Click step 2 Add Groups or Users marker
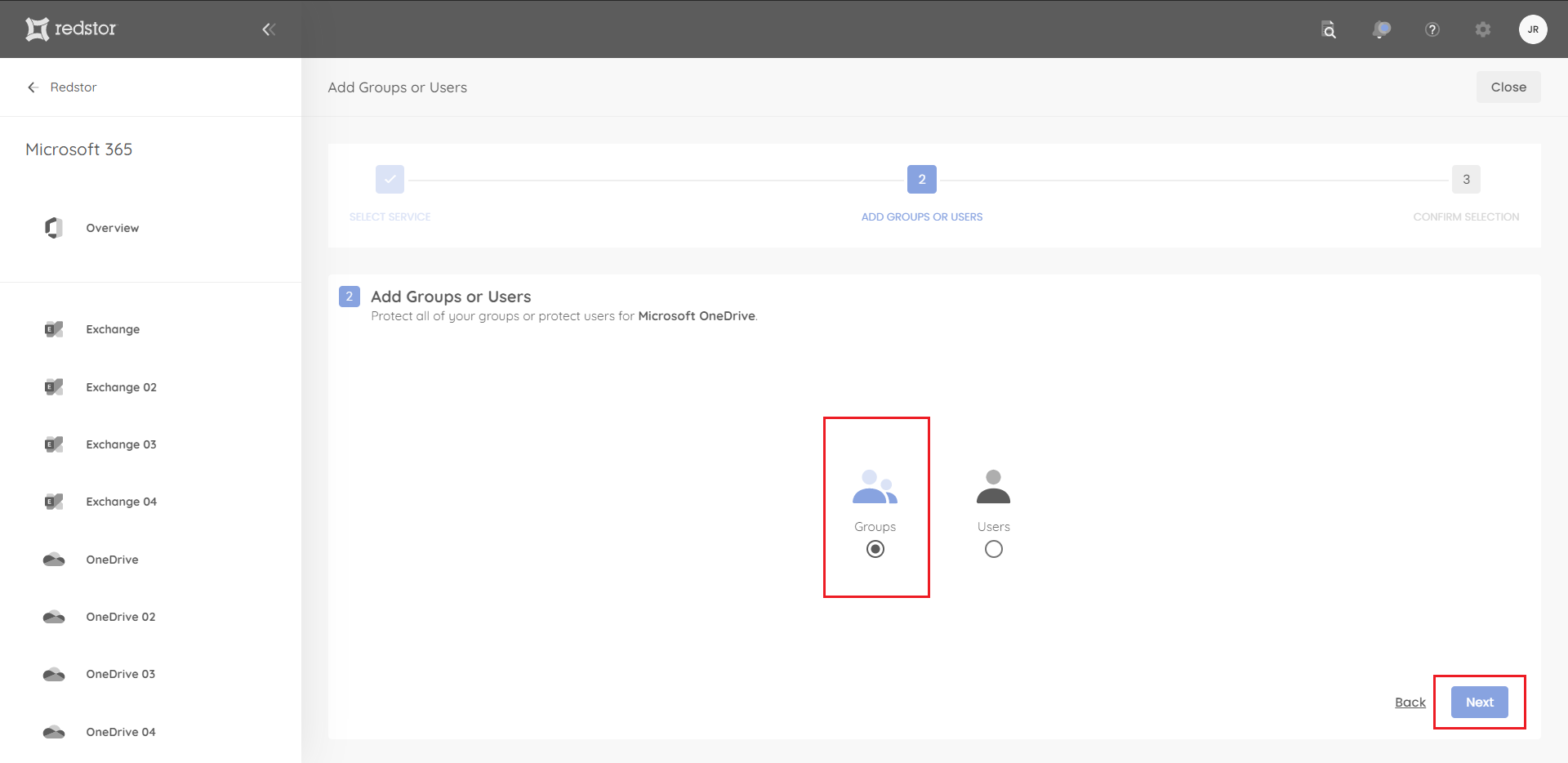The image size is (1568, 763). [922, 179]
